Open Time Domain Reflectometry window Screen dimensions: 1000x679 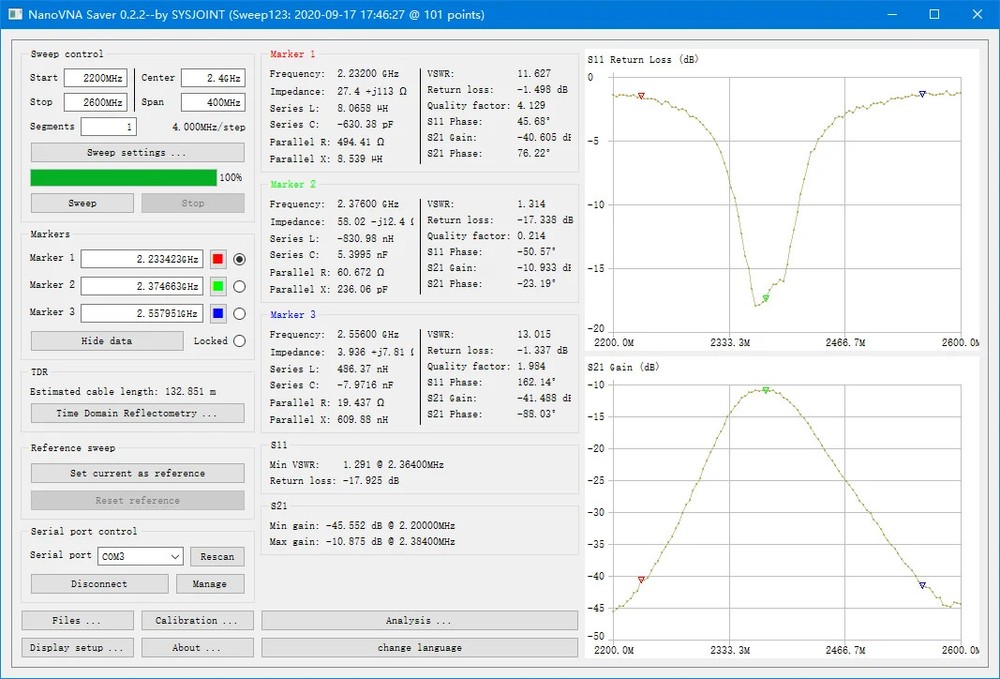tap(137, 413)
